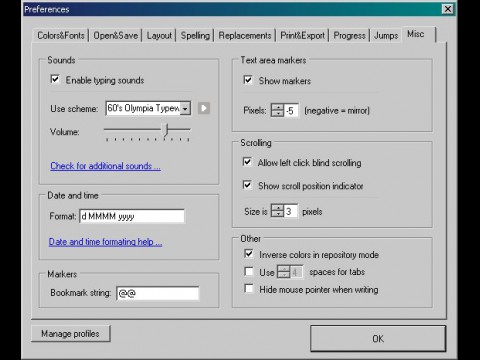The image size is (480, 360).
Task: Click into the Bookmark string field
Action: tap(158, 293)
